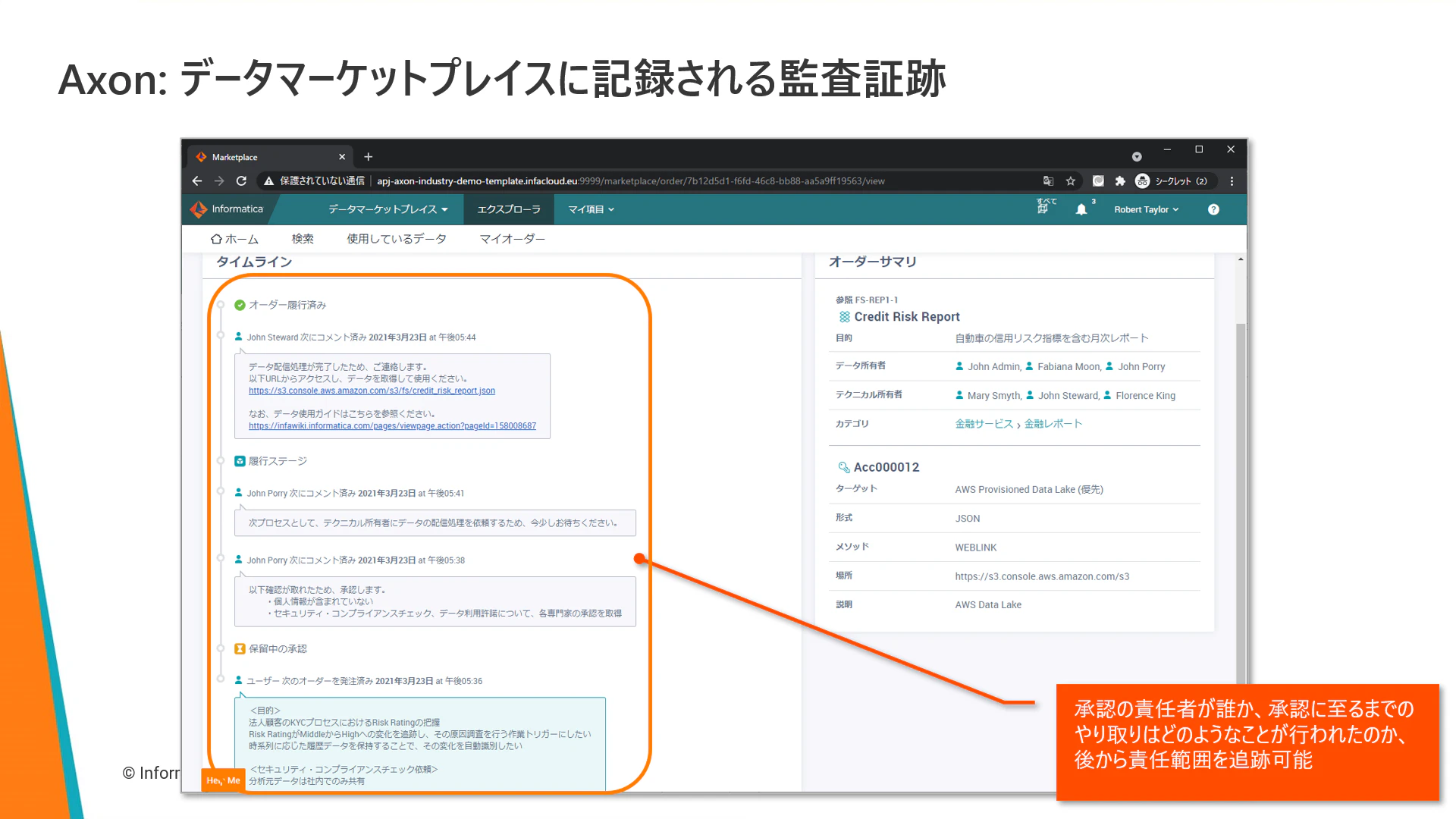Click the https://s3.console.aws.amazon.com/s3 location value
The width and height of the screenshot is (1456, 819).
[x=1042, y=576]
